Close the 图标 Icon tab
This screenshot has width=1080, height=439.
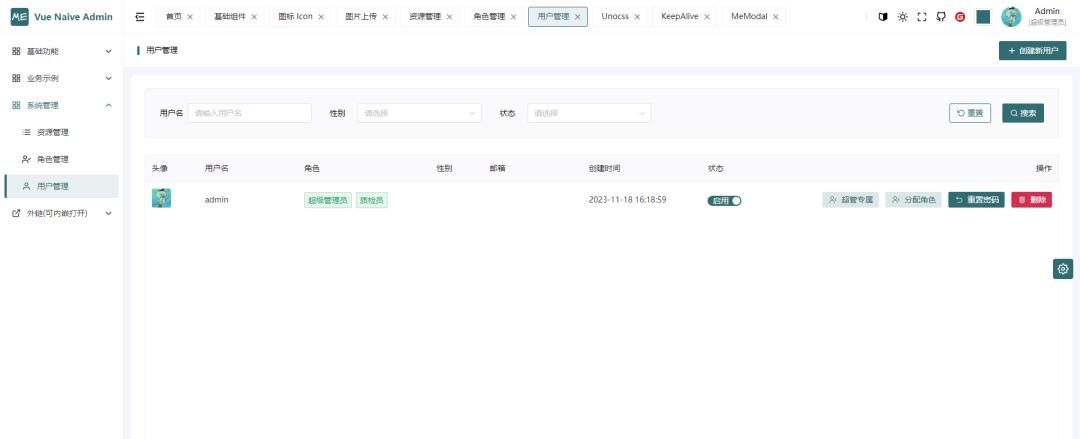tap(321, 17)
